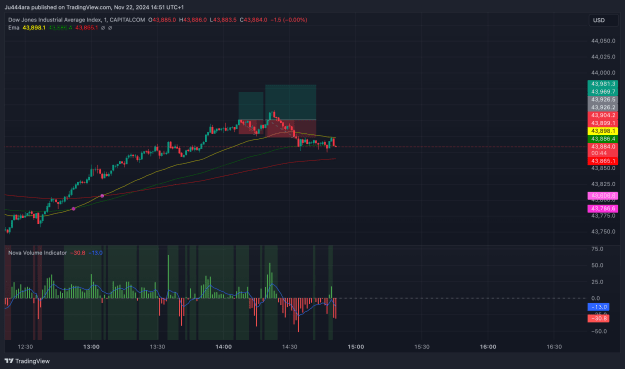This screenshot has width=625, height=369.
Task: Click the Dow Jones Industrial Average Index title
Action: point(55,20)
